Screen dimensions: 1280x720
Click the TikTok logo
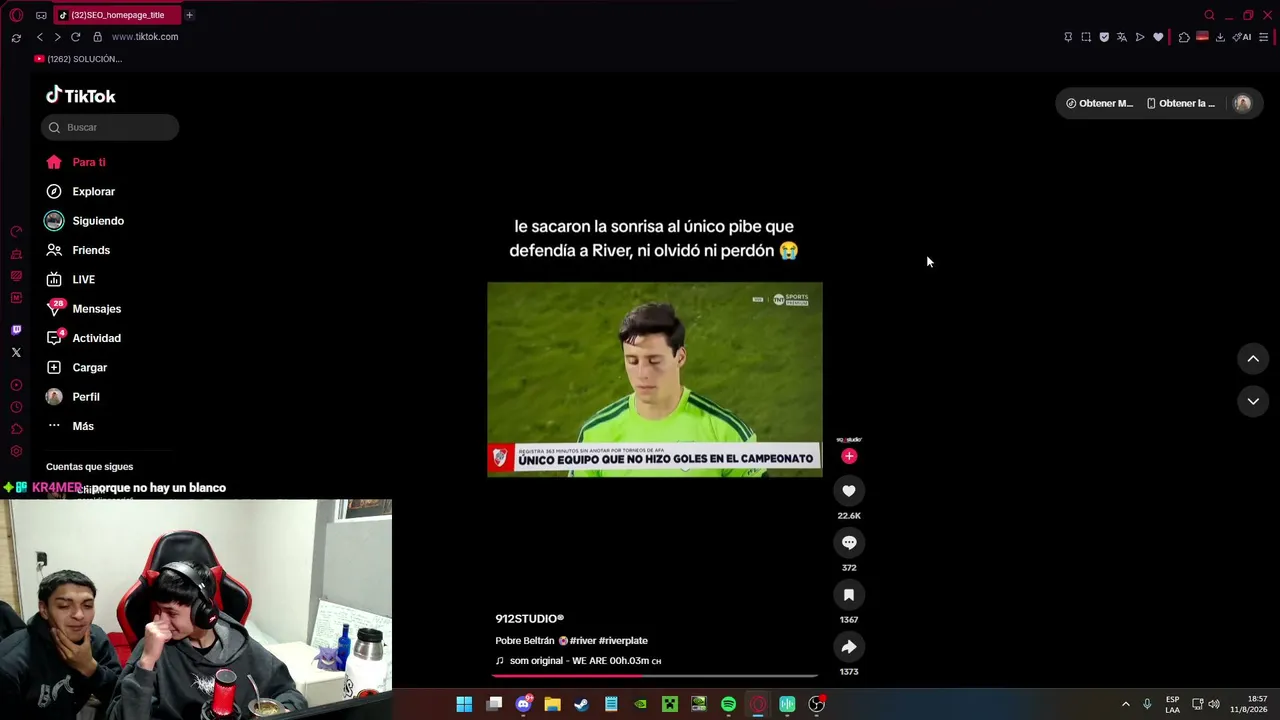coord(81,96)
